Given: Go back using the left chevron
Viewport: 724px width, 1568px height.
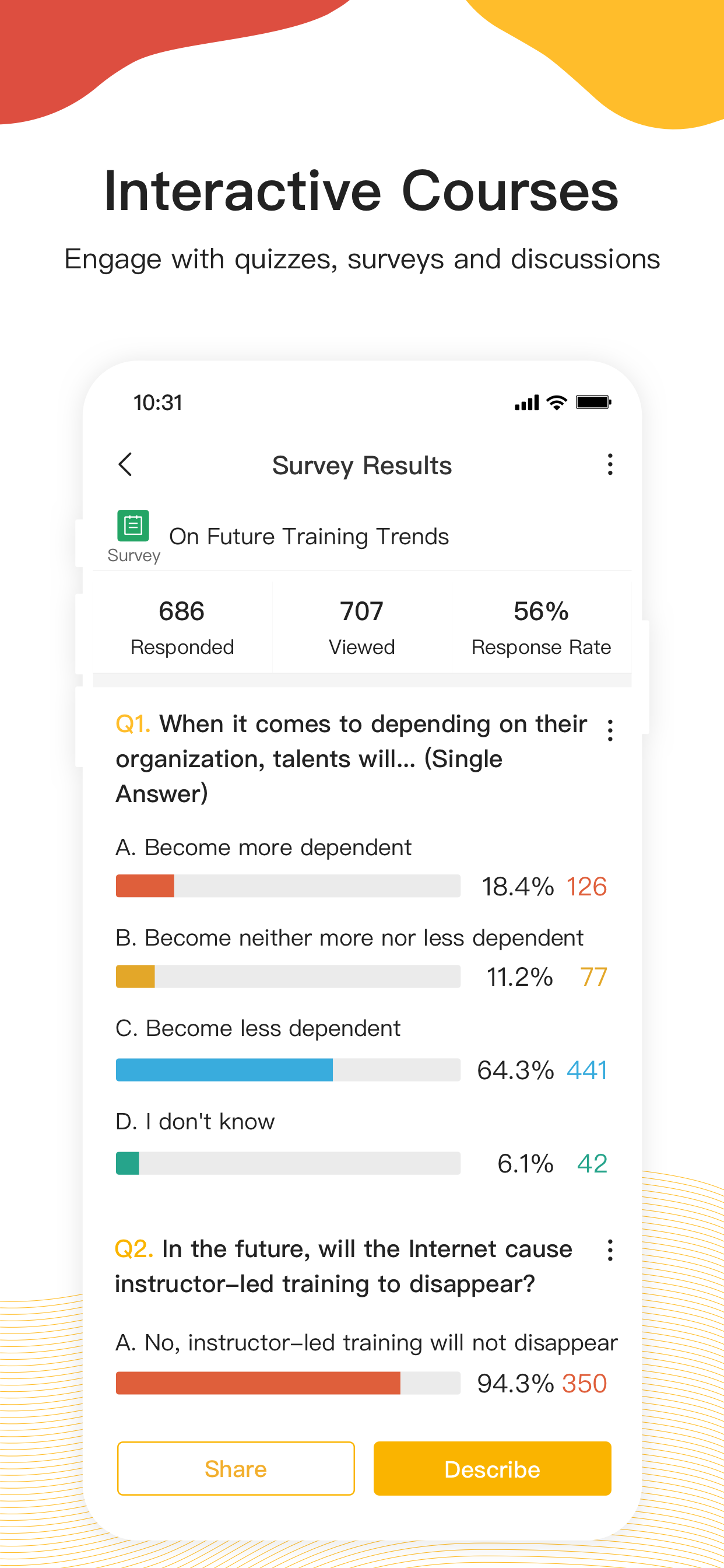Looking at the screenshot, I should click(125, 464).
